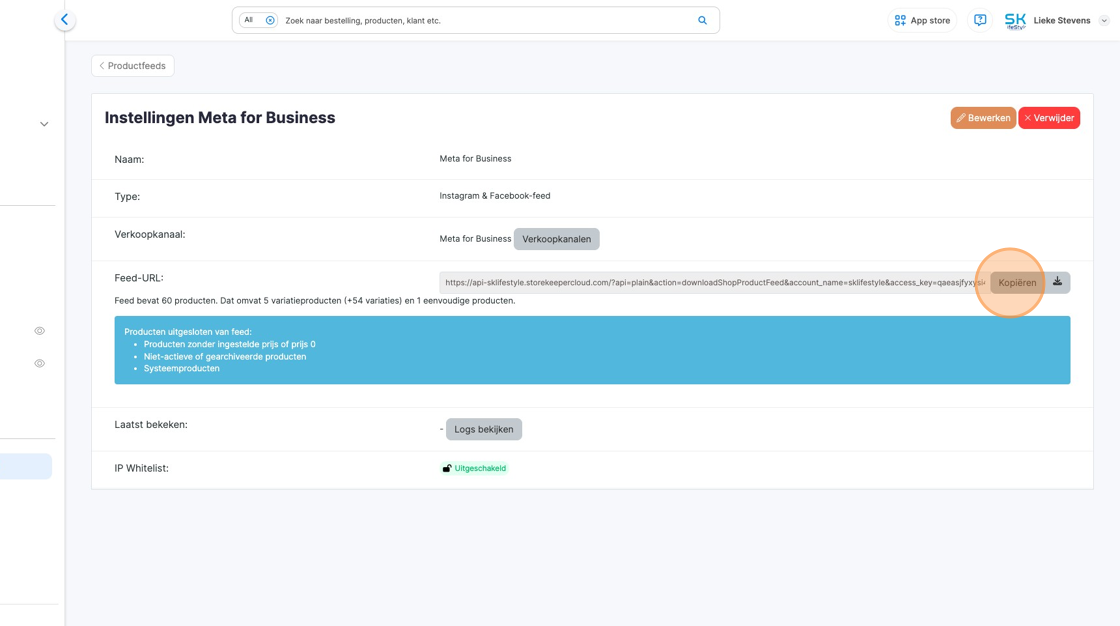Click 'Producten zonder ingestelde prijs' line
Viewport: 1120px width, 626px height.
[x=229, y=344]
